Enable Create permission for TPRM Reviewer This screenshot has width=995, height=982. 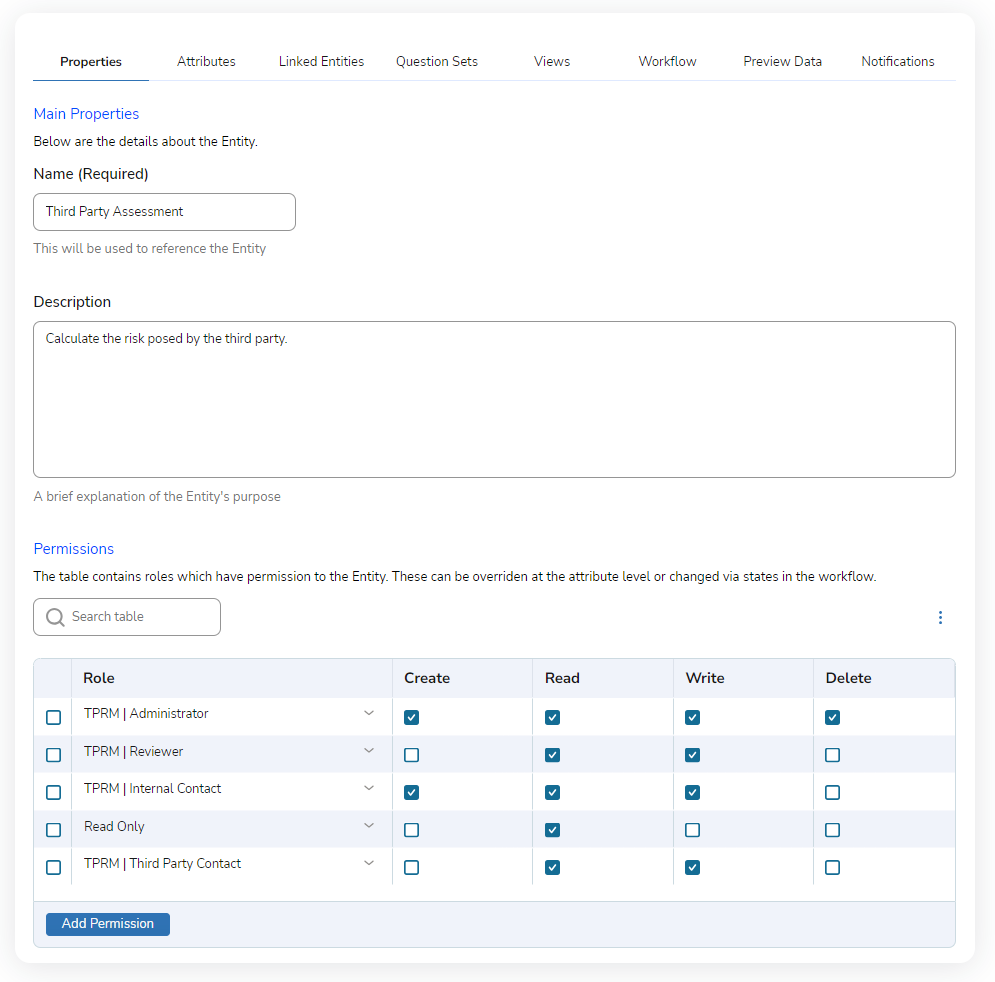[x=411, y=755]
